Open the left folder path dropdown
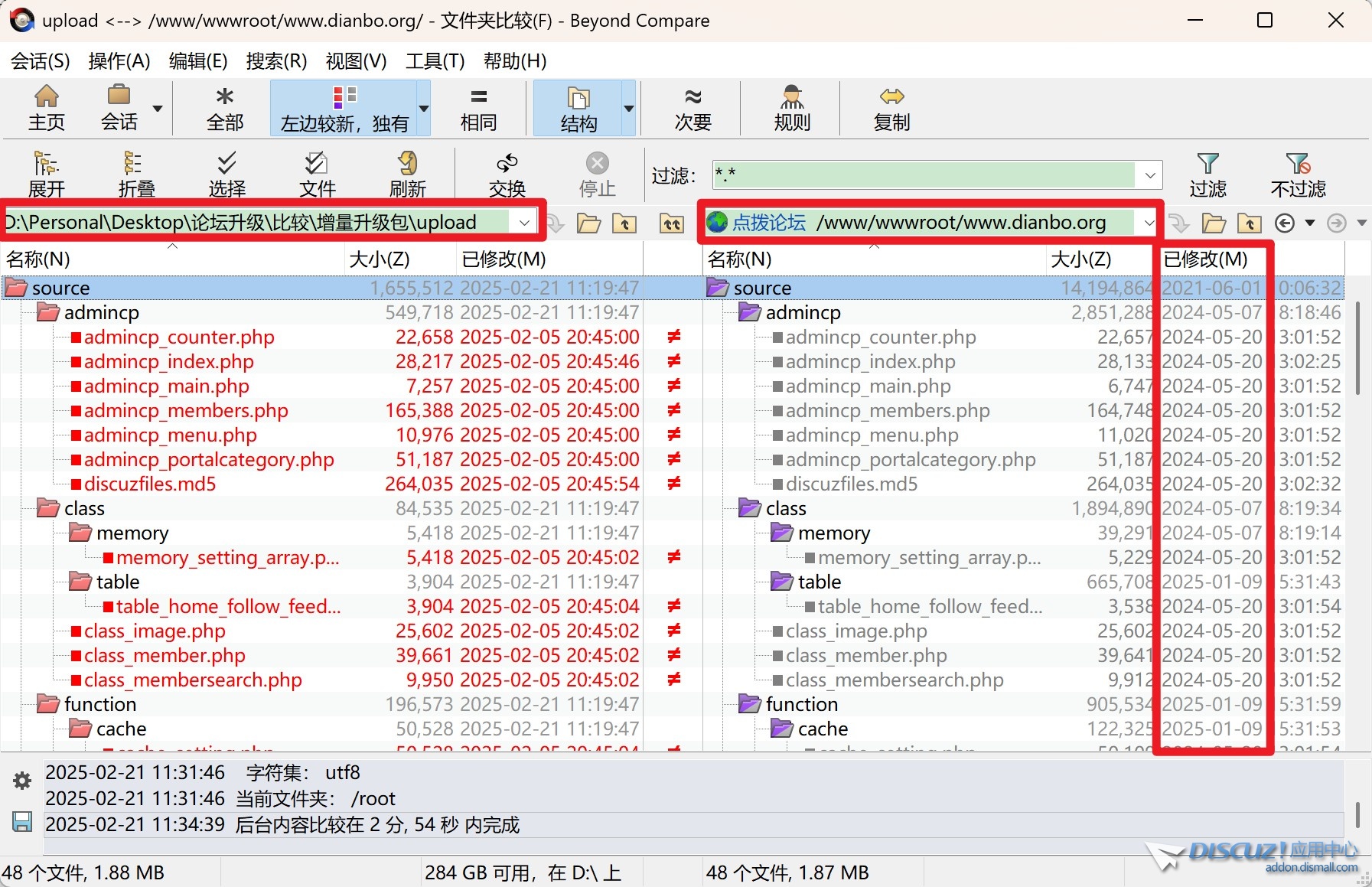 [x=524, y=223]
